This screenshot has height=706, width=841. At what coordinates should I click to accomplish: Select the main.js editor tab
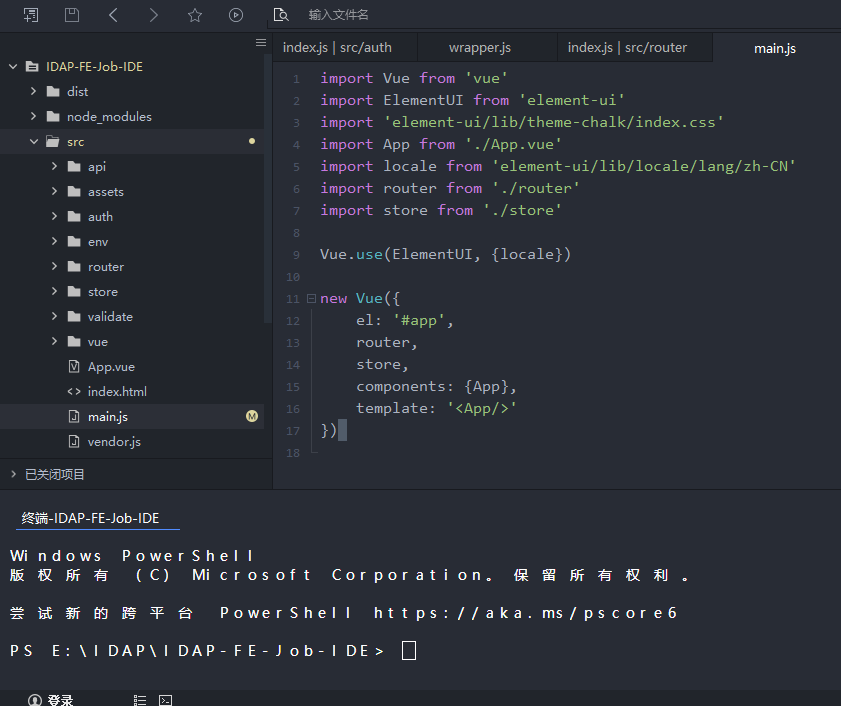[x=775, y=48]
